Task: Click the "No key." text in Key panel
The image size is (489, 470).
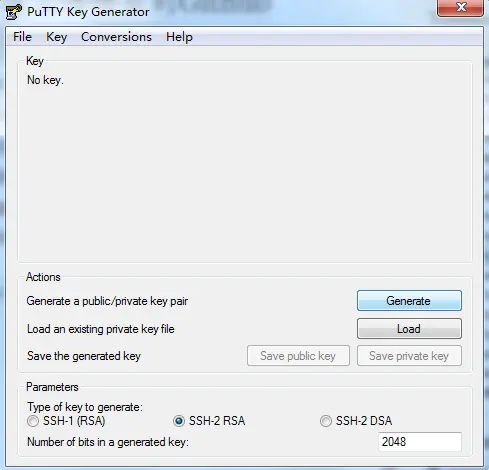Action: point(45,80)
